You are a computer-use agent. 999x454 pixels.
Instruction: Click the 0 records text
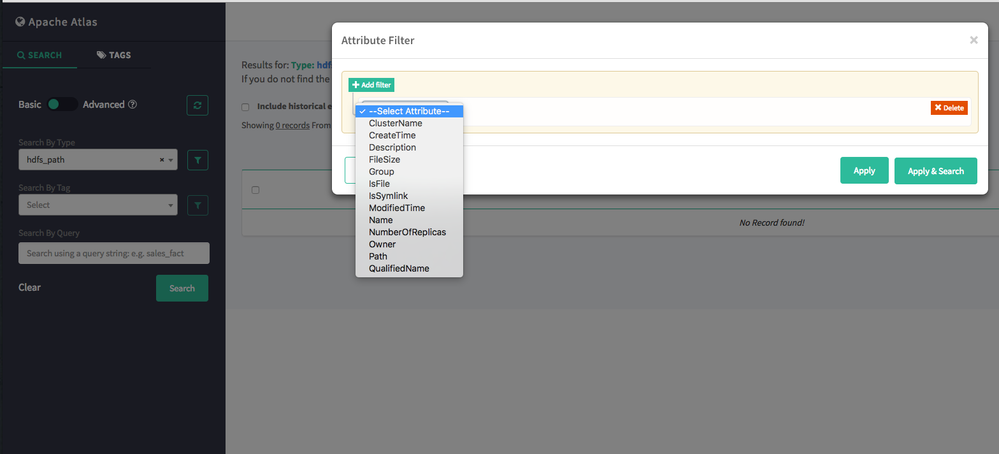[292, 125]
